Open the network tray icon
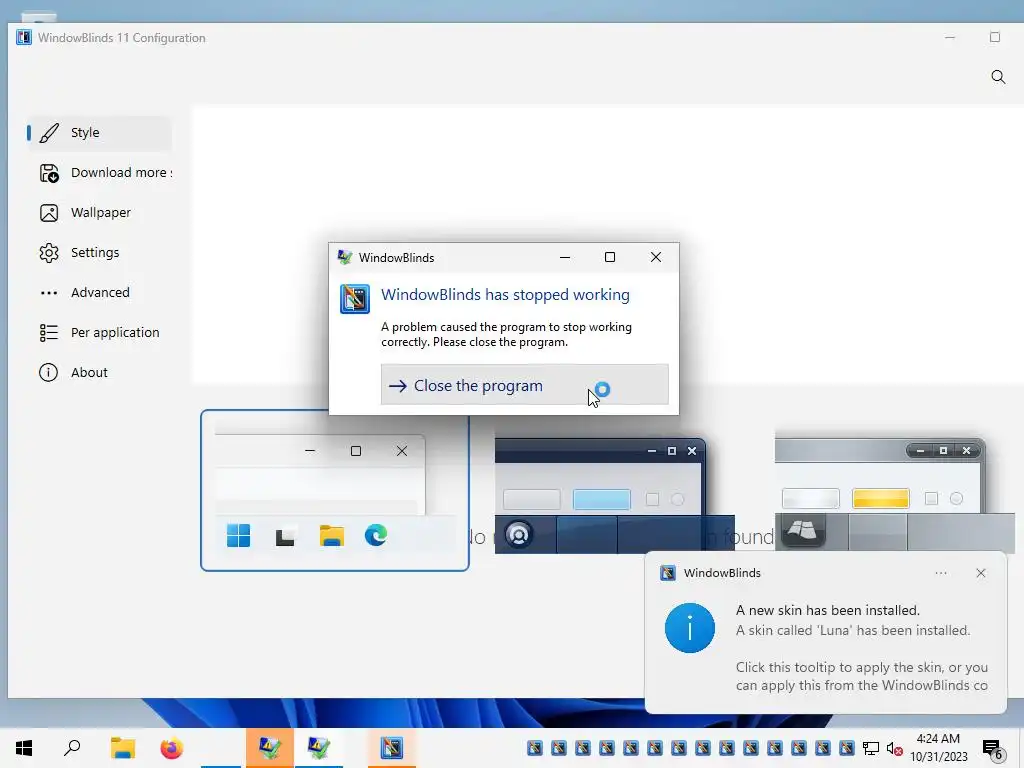The width and height of the screenshot is (1024, 768). (x=871, y=748)
